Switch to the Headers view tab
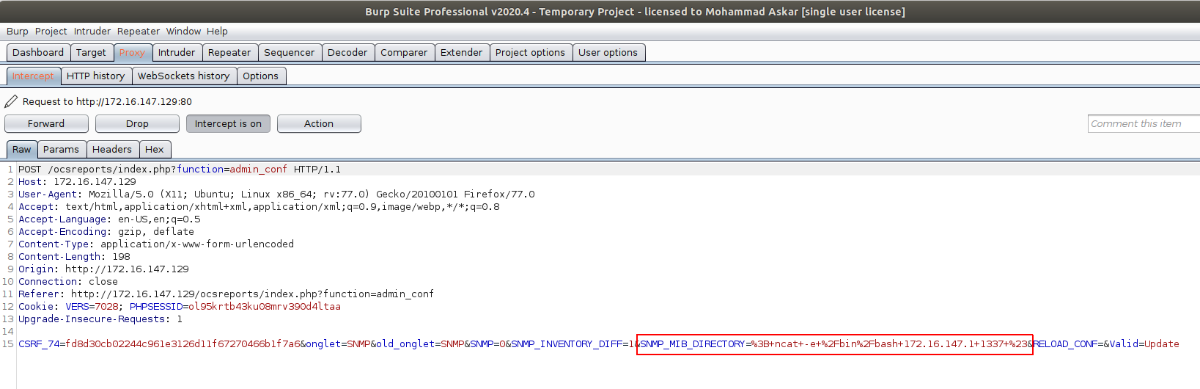Screen dimensions: 1200x389 [112, 149]
